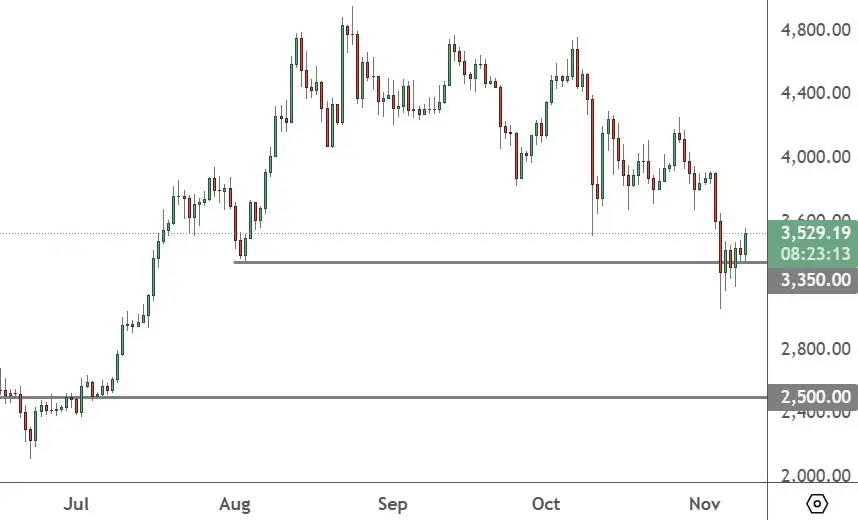Click the 4,800.00 price scale label
This screenshot has width=858, height=520.
817,29
